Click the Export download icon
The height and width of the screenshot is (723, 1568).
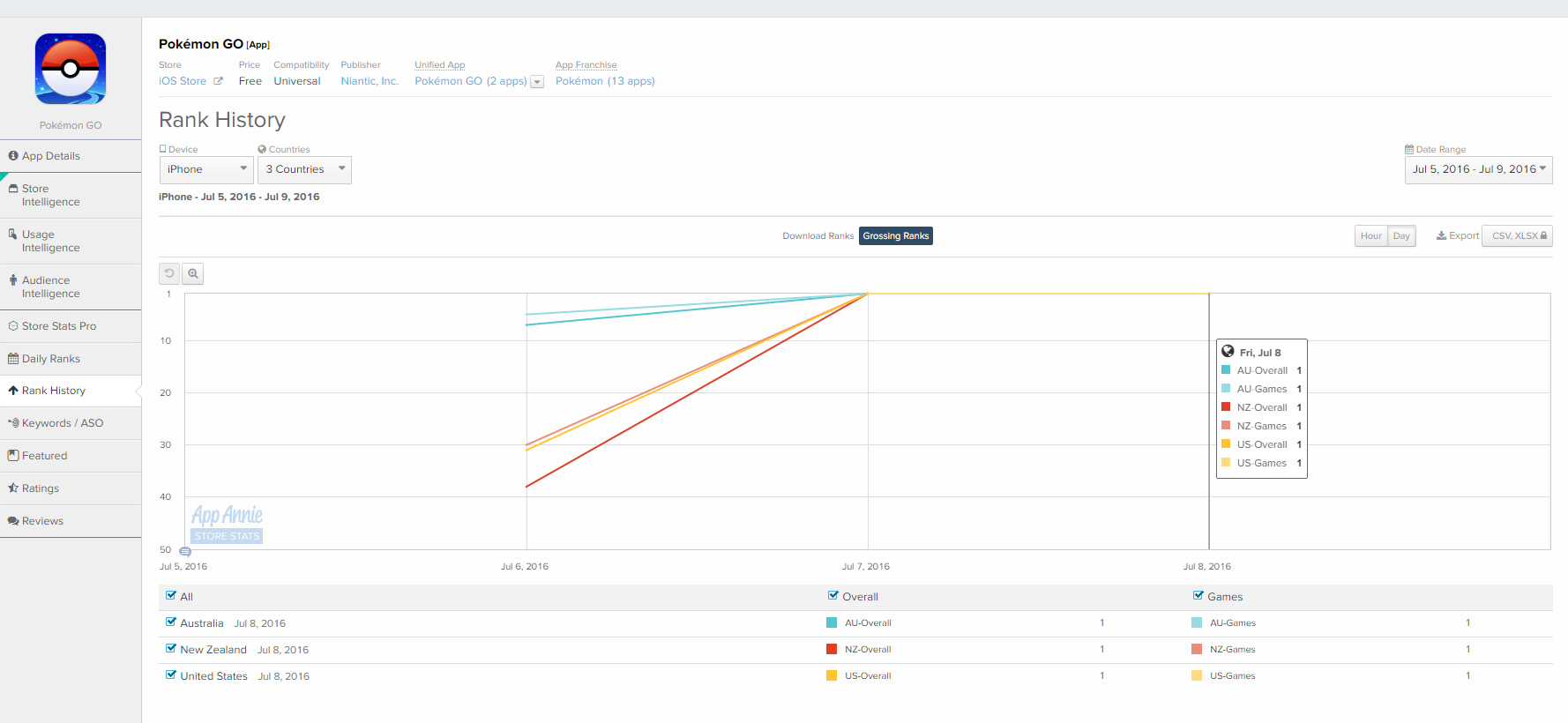[x=1441, y=235]
